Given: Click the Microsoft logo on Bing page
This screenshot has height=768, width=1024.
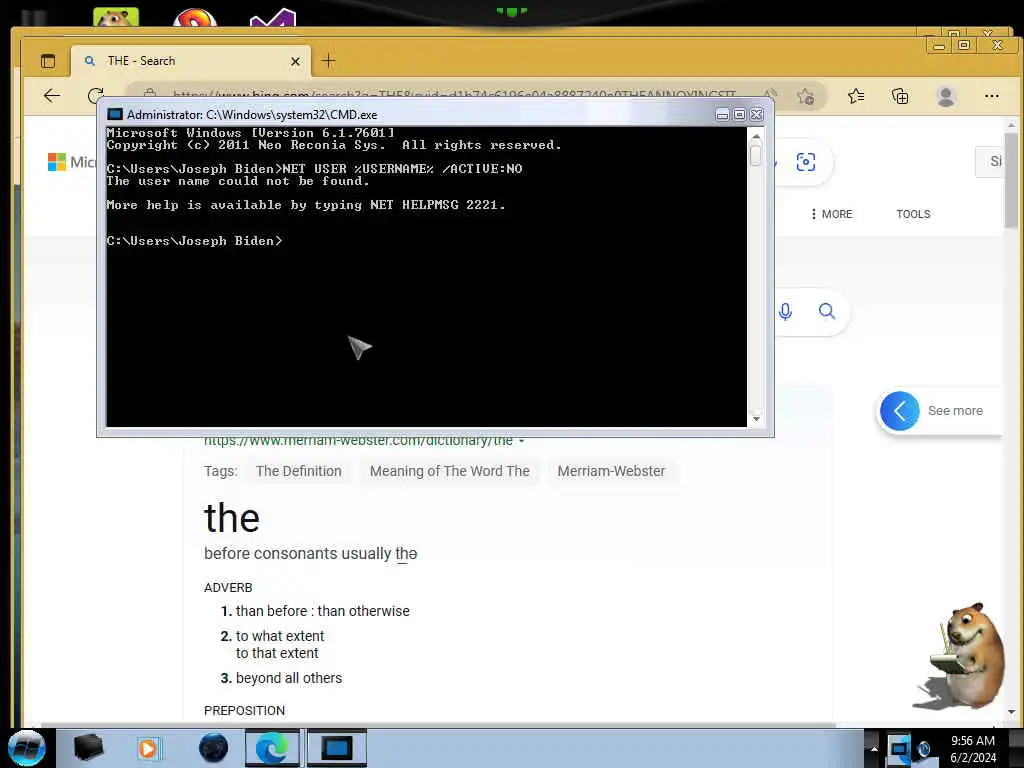Looking at the screenshot, I should click(x=57, y=162).
